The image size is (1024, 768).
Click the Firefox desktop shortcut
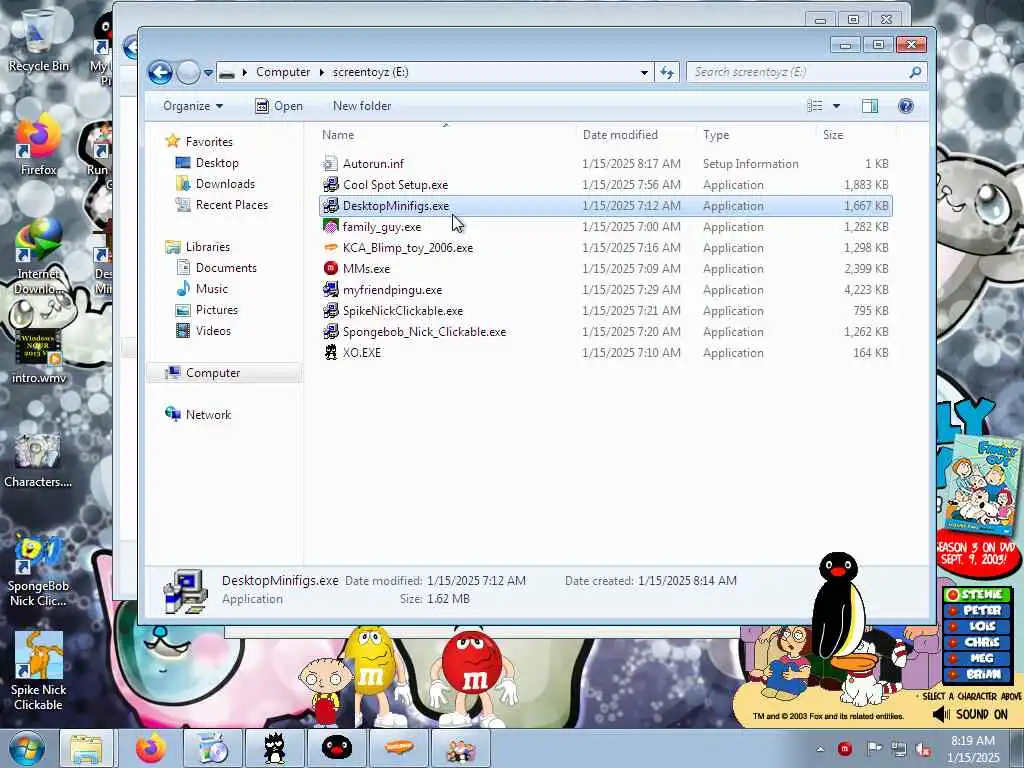(x=38, y=145)
